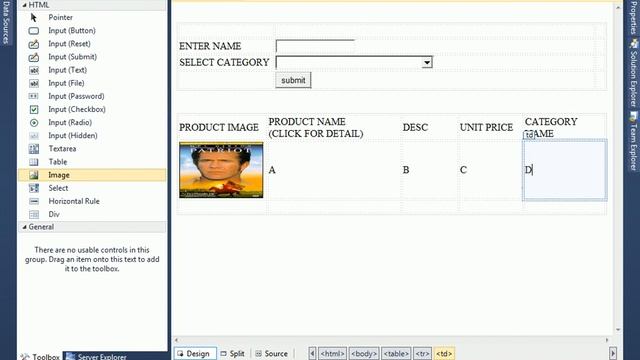
Task: Click the Solution Explorer icon in right strip
Action: pyautogui.click(x=633, y=44)
